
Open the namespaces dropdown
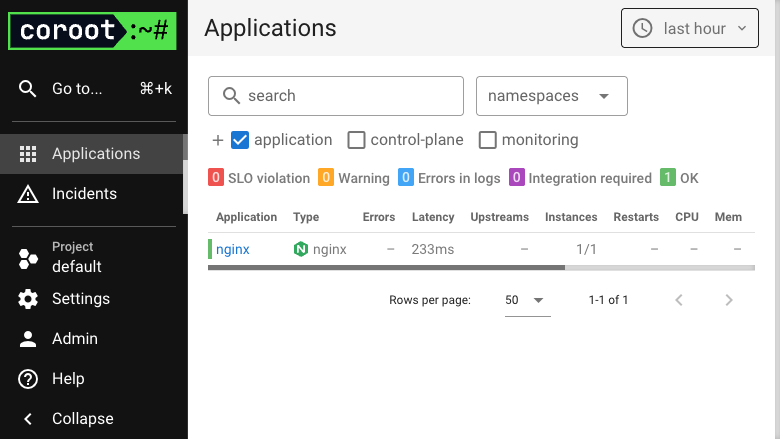point(552,96)
